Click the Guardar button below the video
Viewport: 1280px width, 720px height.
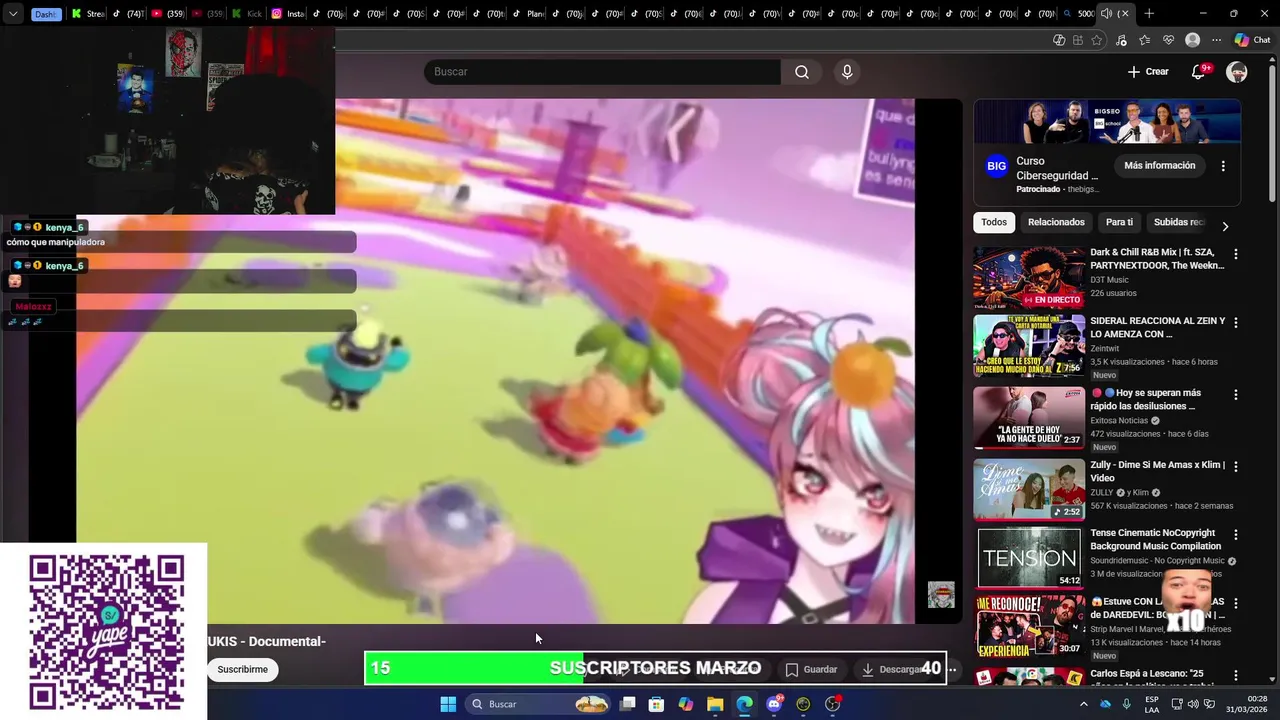(x=811, y=669)
